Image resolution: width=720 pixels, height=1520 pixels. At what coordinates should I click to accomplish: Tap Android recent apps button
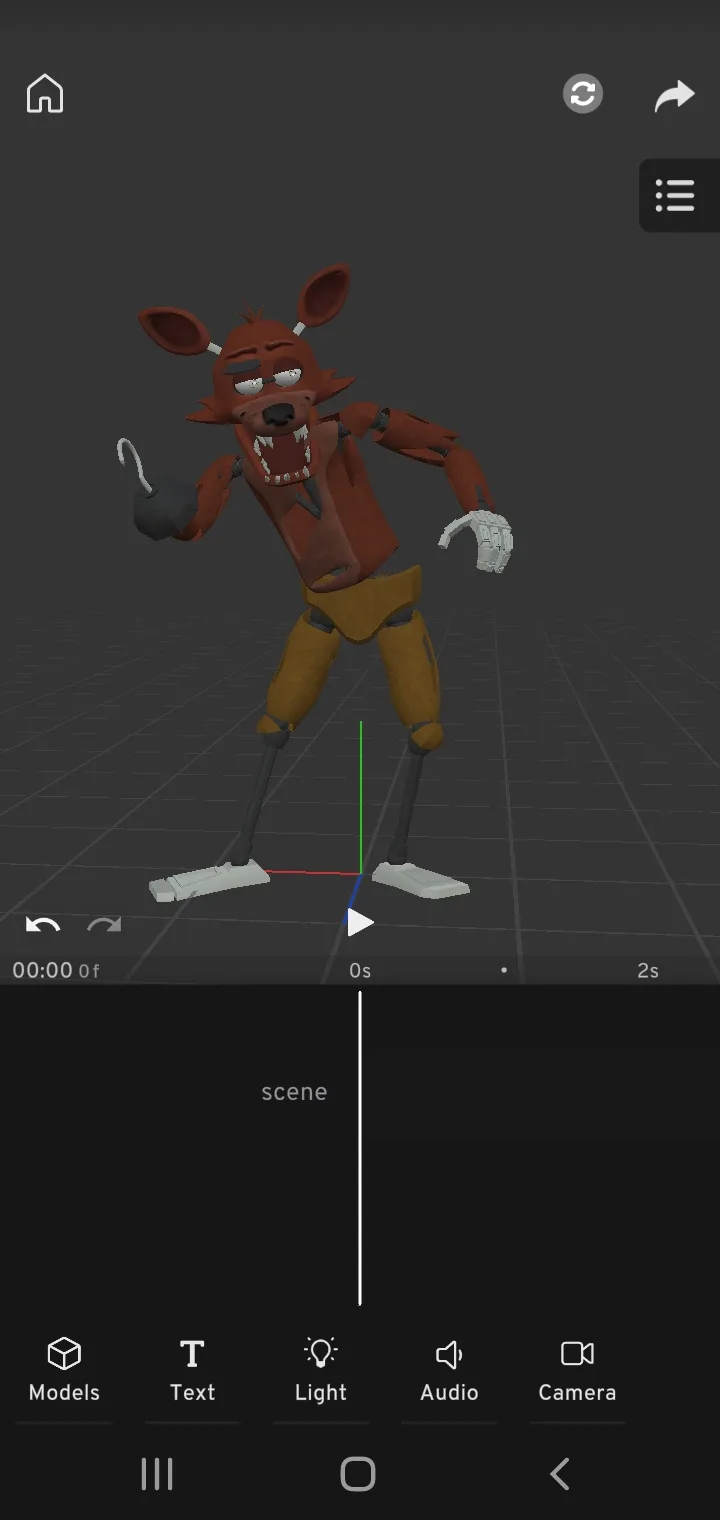click(157, 1474)
